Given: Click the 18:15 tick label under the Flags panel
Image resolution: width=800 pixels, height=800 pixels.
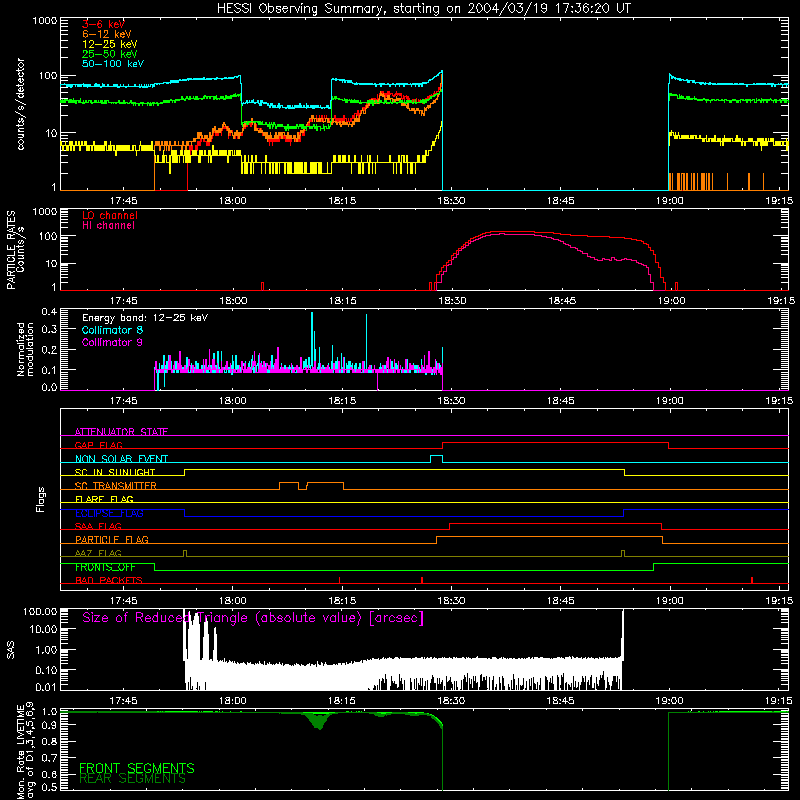Looking at the screenshot, I should (341, 601).
